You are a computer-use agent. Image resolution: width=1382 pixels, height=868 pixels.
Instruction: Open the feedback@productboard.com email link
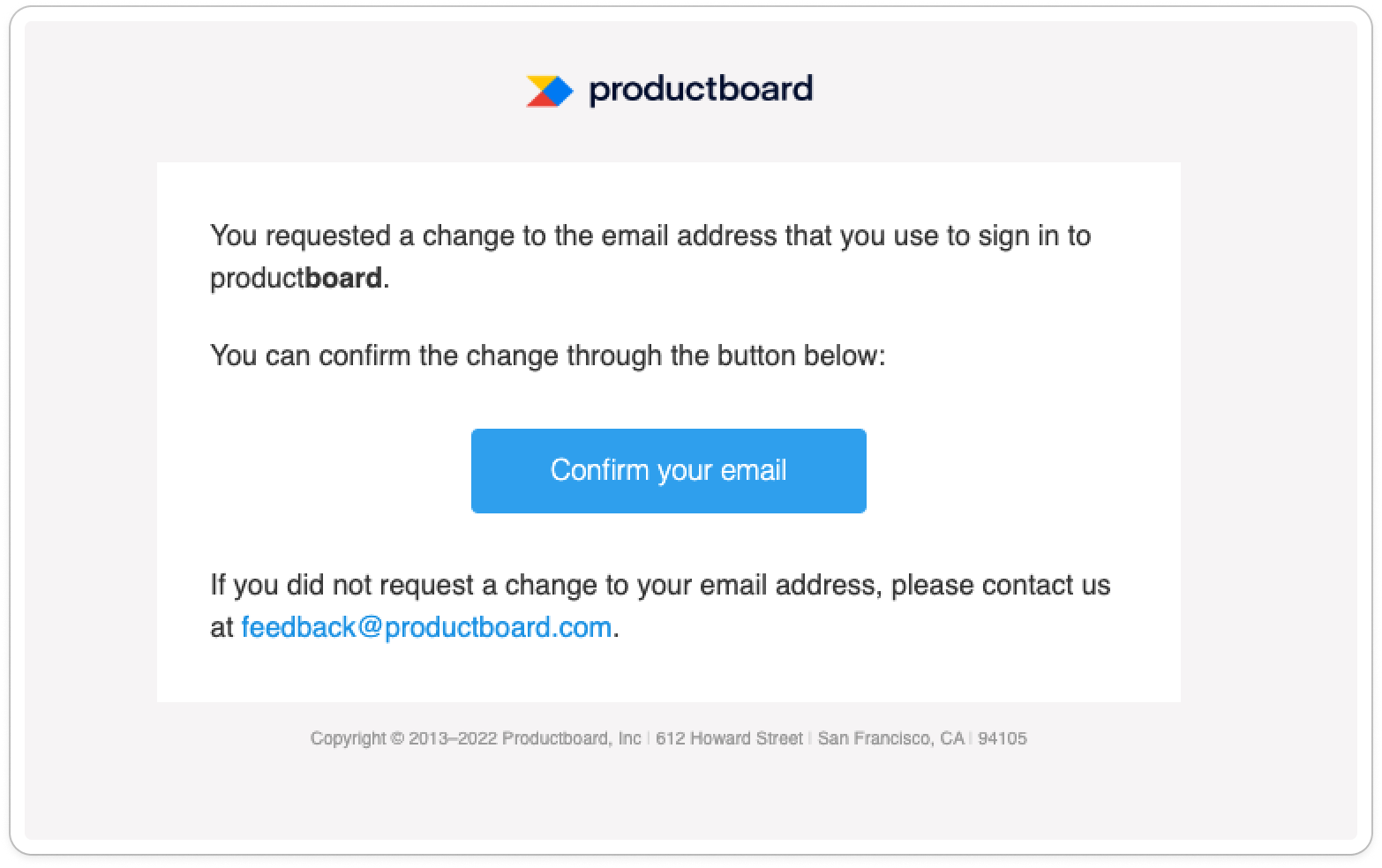(426, 627)
